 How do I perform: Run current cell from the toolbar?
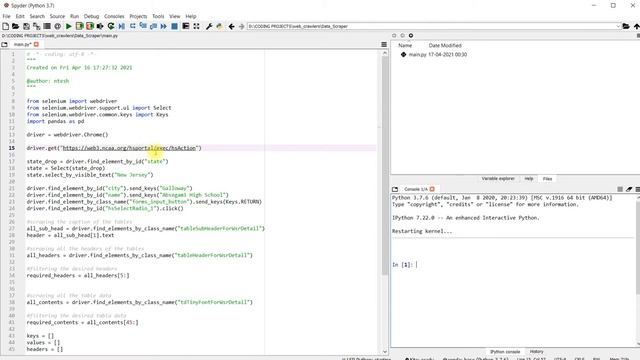(79, 26)
